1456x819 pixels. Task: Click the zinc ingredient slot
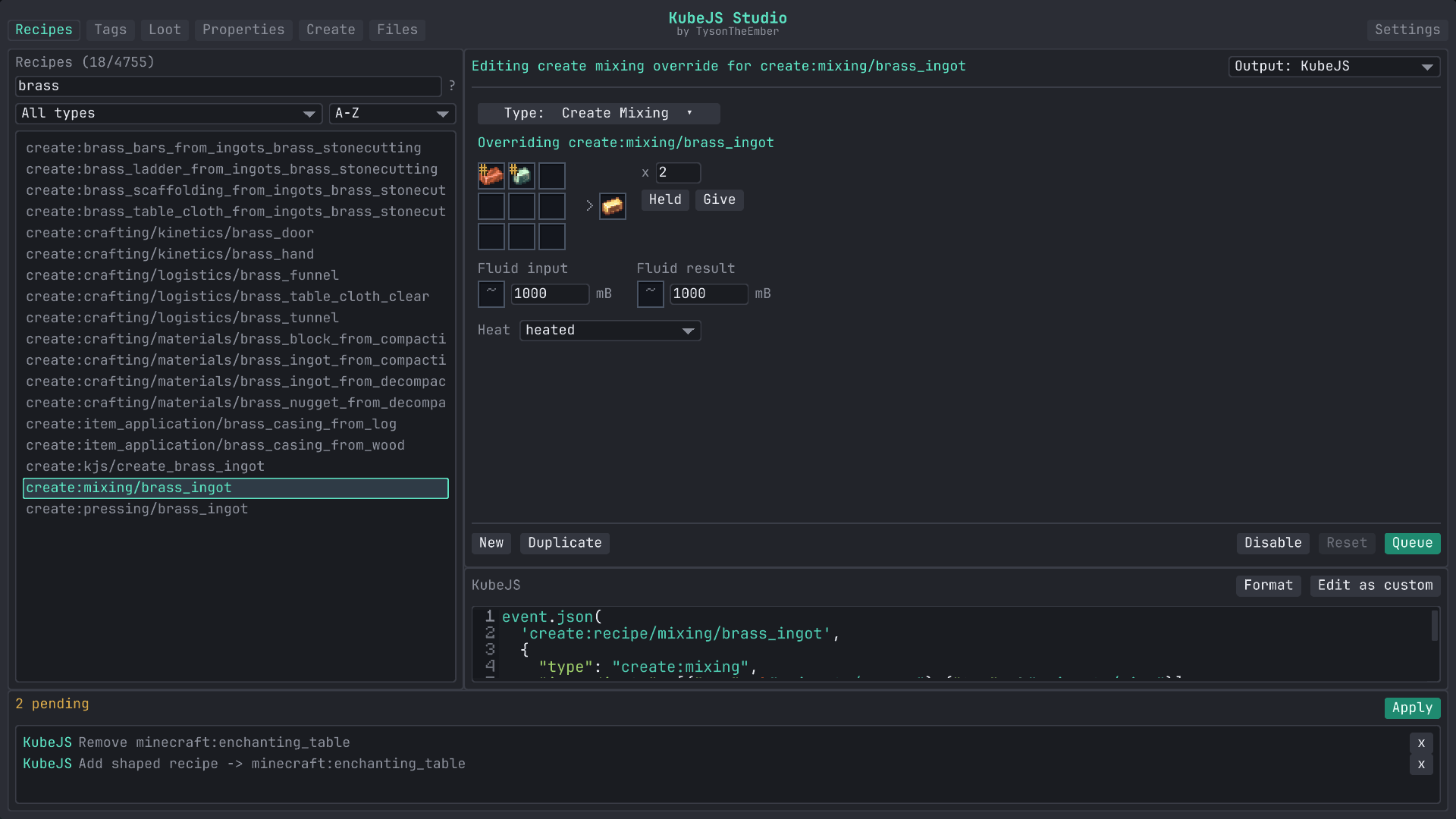point(521,176)
